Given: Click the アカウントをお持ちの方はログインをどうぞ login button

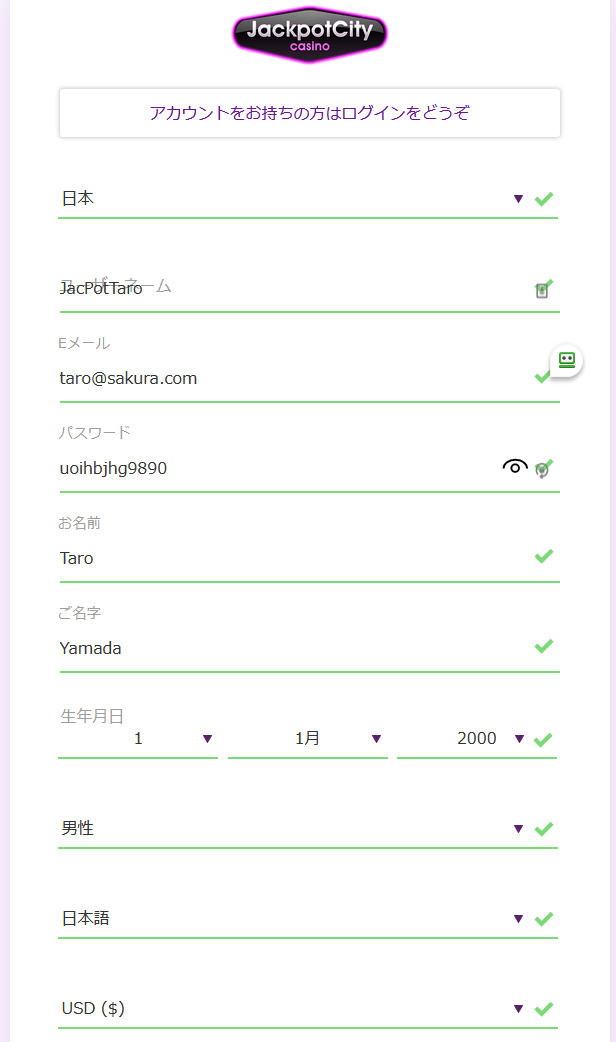Looking at the screenshot, I should 310,113.
